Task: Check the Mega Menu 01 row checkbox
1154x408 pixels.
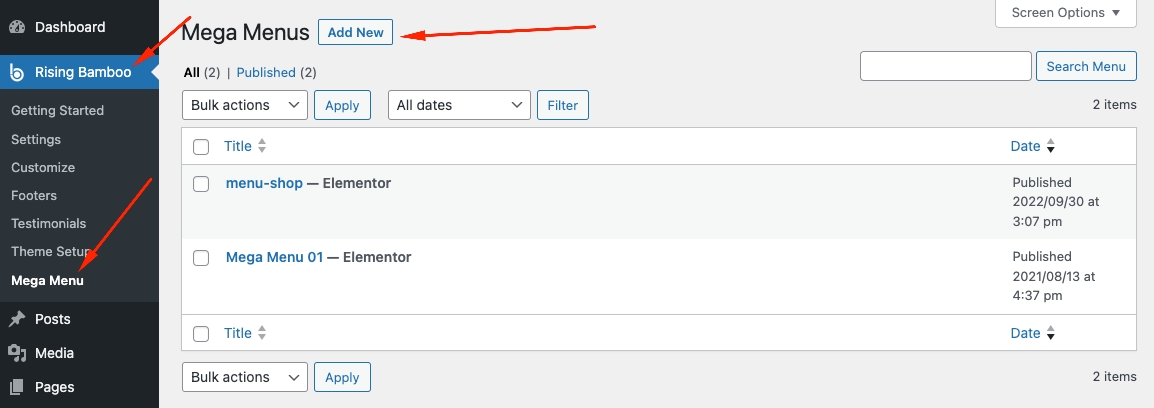Action: [x=201, y=258]
